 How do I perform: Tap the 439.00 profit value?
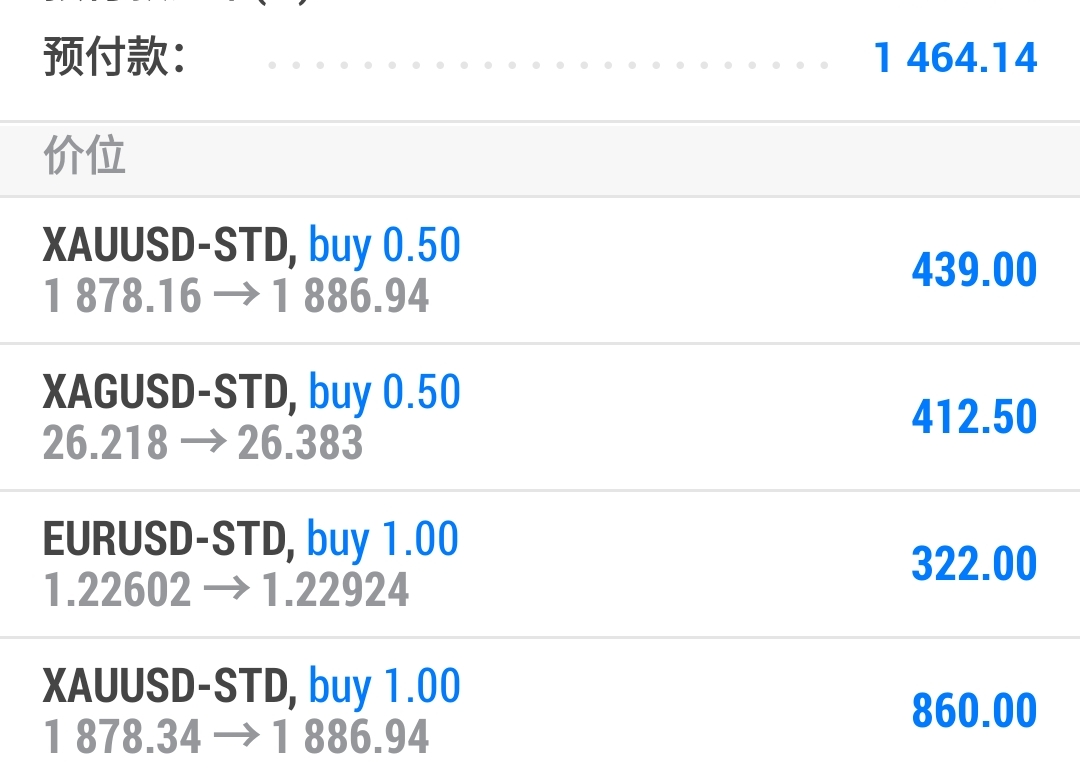[974, 269]
